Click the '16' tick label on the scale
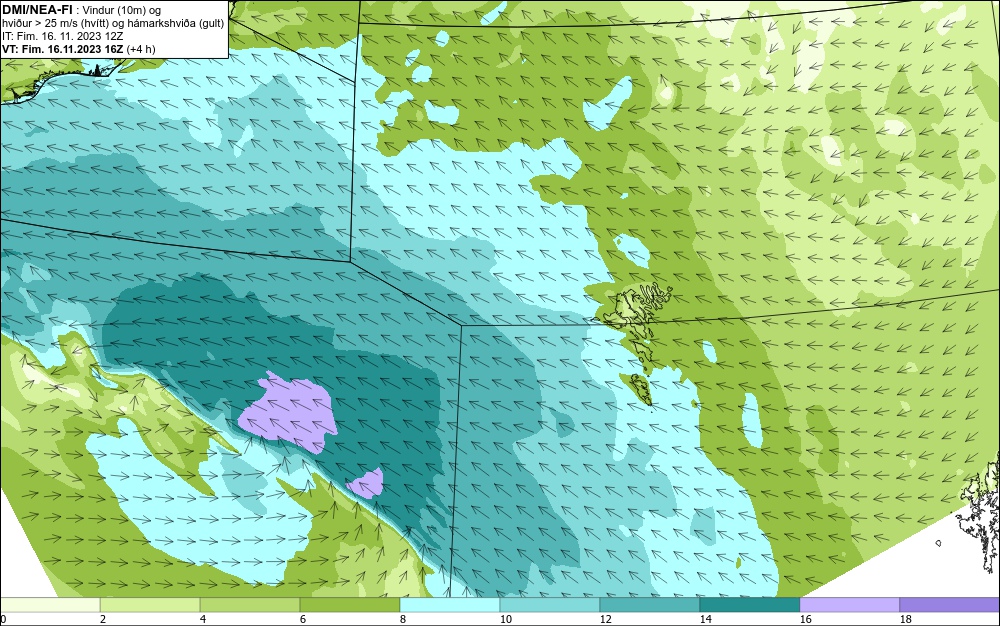This screenshot has height=626, width=1000. (x=805, y=619)
